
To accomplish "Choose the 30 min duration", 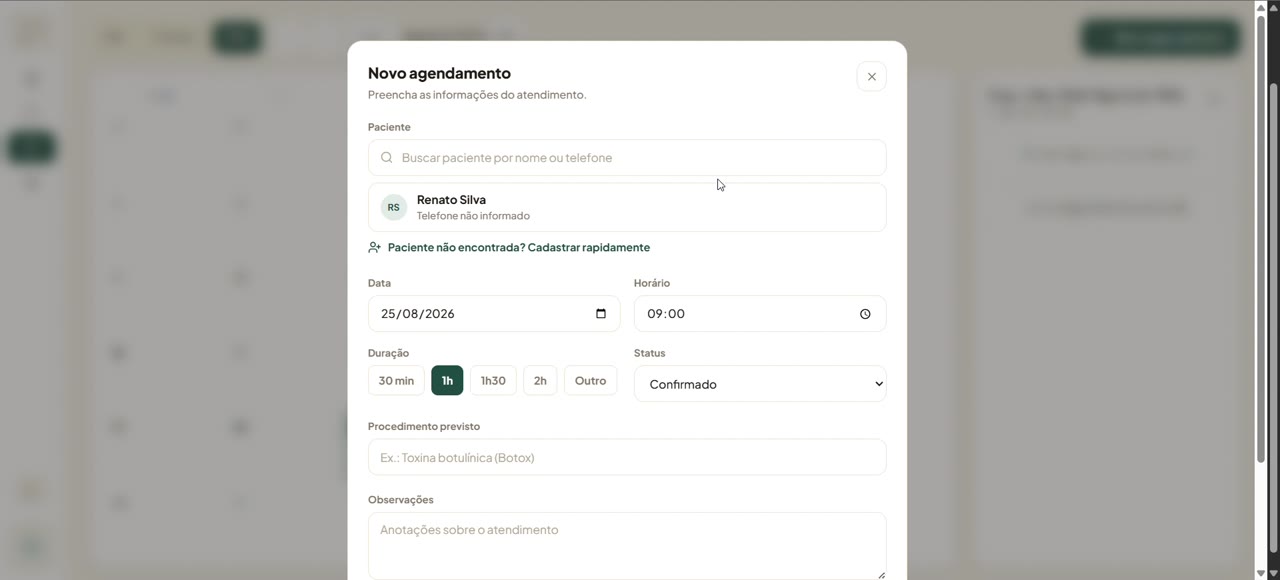I will (396, 381).
